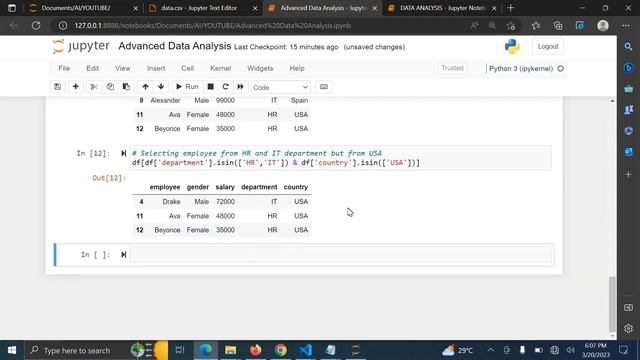Click the run marker beside empty cell

pyautogui.click(x=123, y=255)
